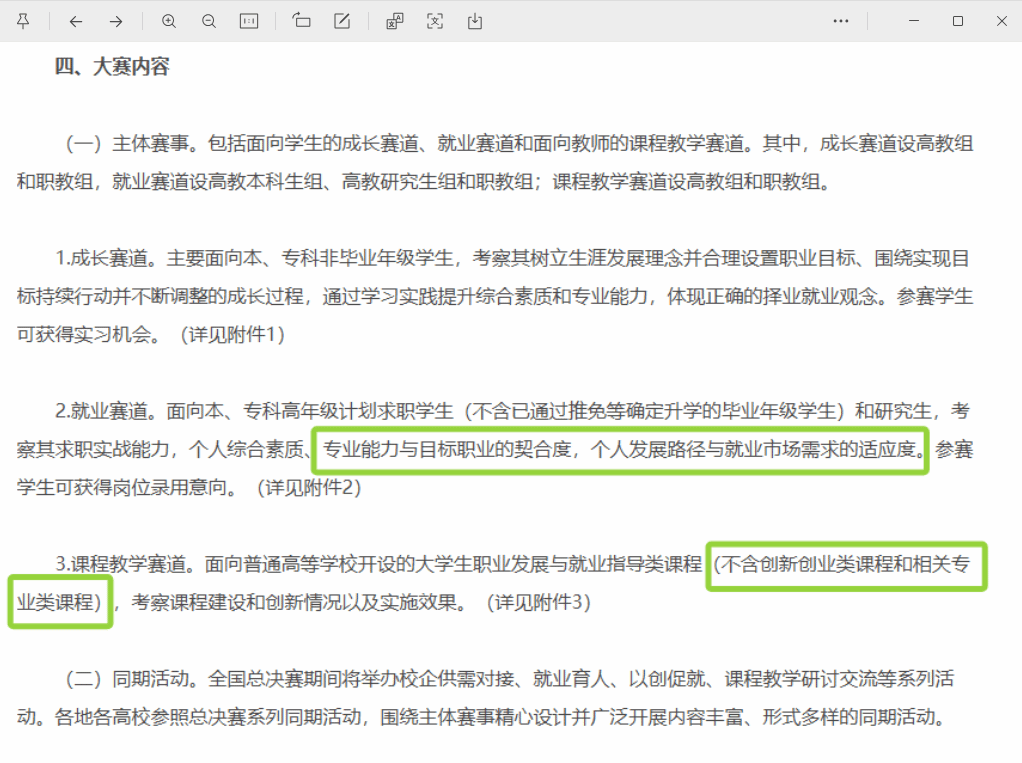
Task: Close the image viewer window
Action: pyautogui.click(x=1002, y=21)
